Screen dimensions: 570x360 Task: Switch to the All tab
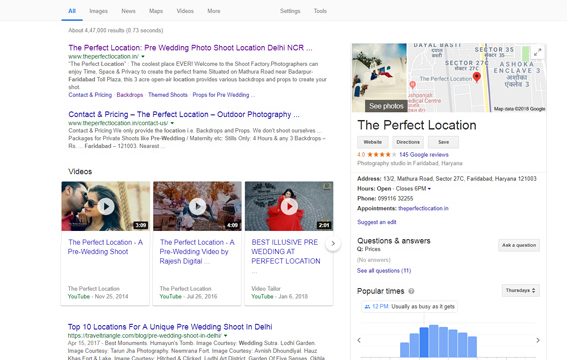72,11
